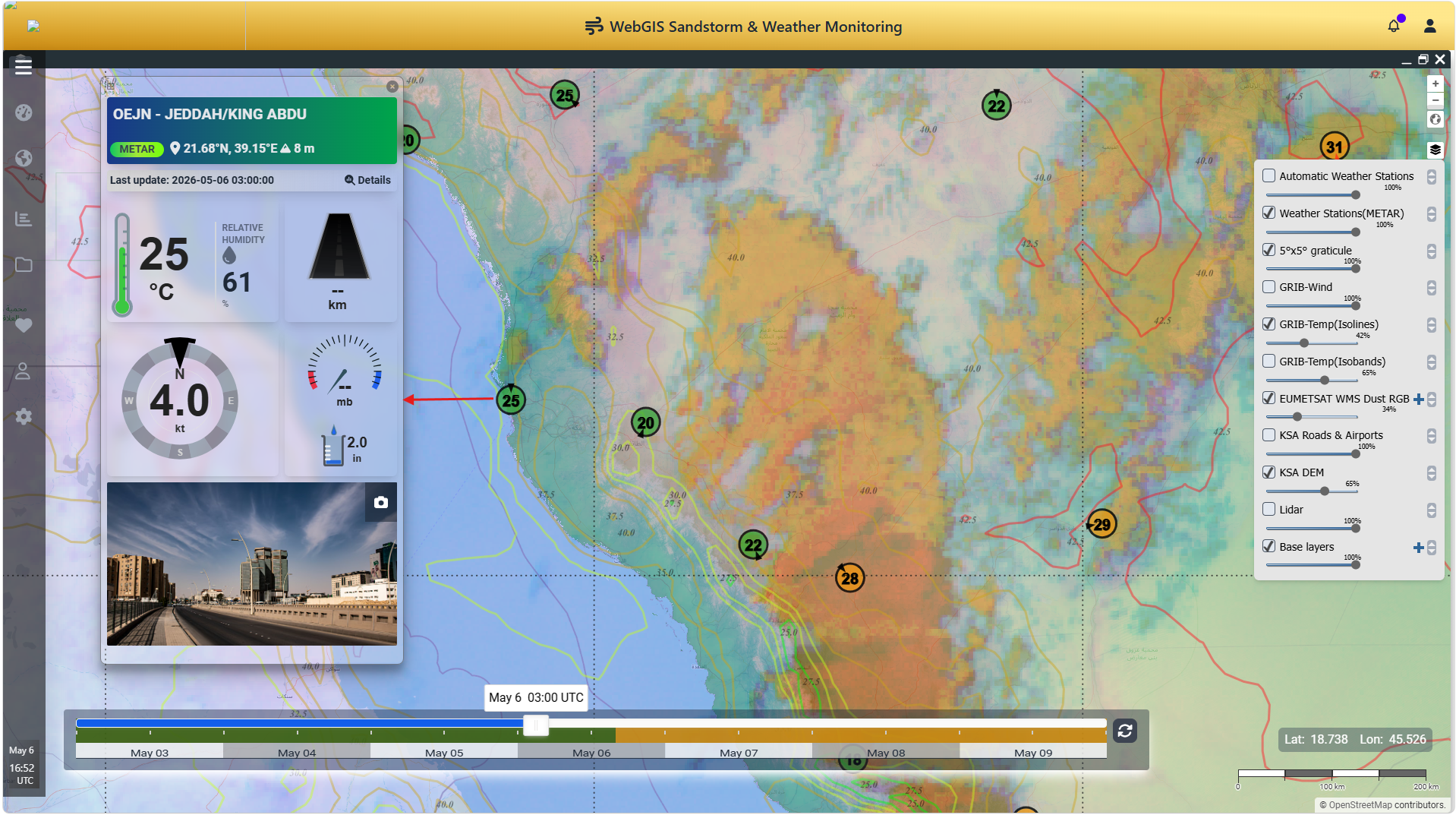Viewport: 1456px width, 815px height.
Task: Open station Details link
Action: click(x=367, y=180)
